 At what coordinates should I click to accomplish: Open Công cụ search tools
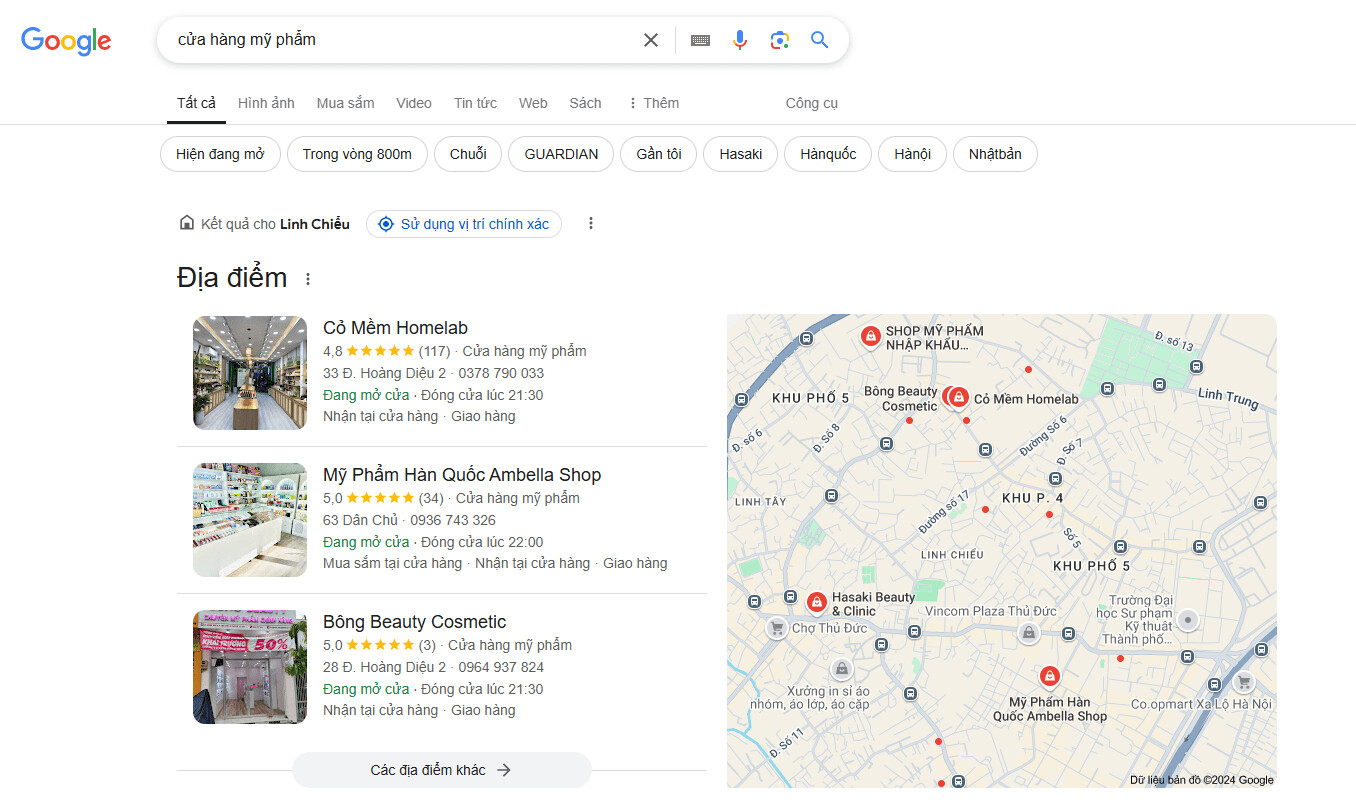[x=811, y=103]
